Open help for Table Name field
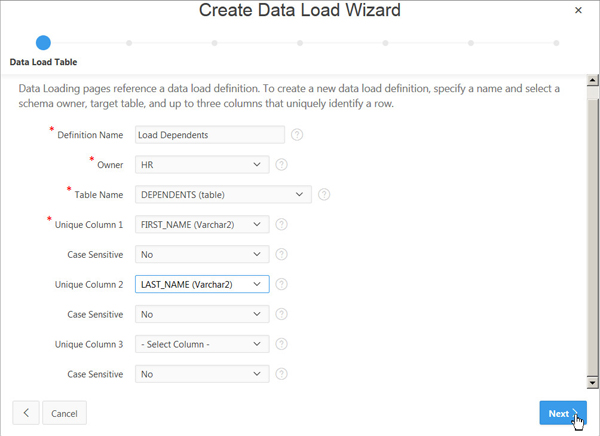This screenshot has width=600, height=436. coord(324,194)
